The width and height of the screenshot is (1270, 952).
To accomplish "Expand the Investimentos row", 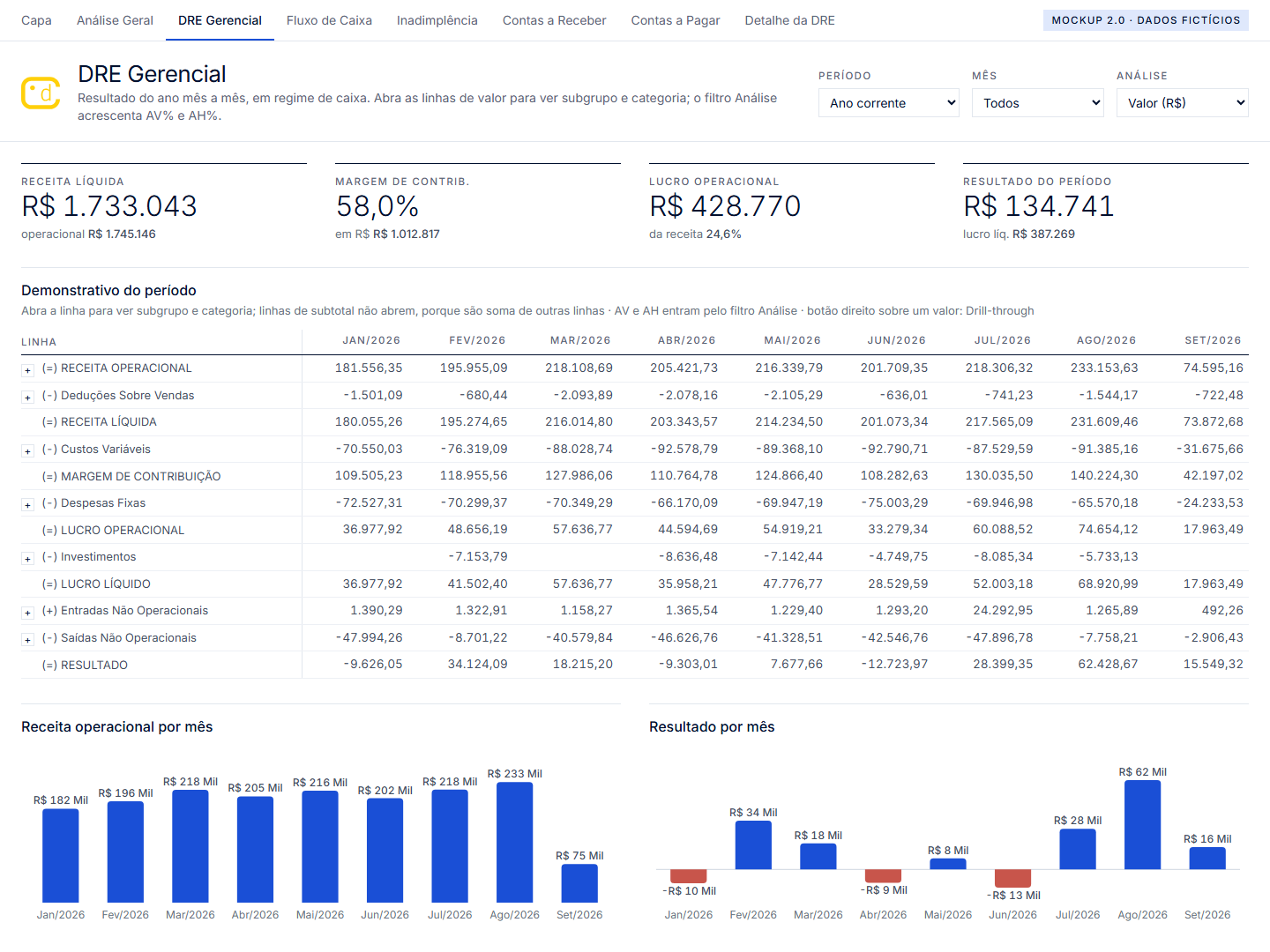I will (x=28, y=559).
